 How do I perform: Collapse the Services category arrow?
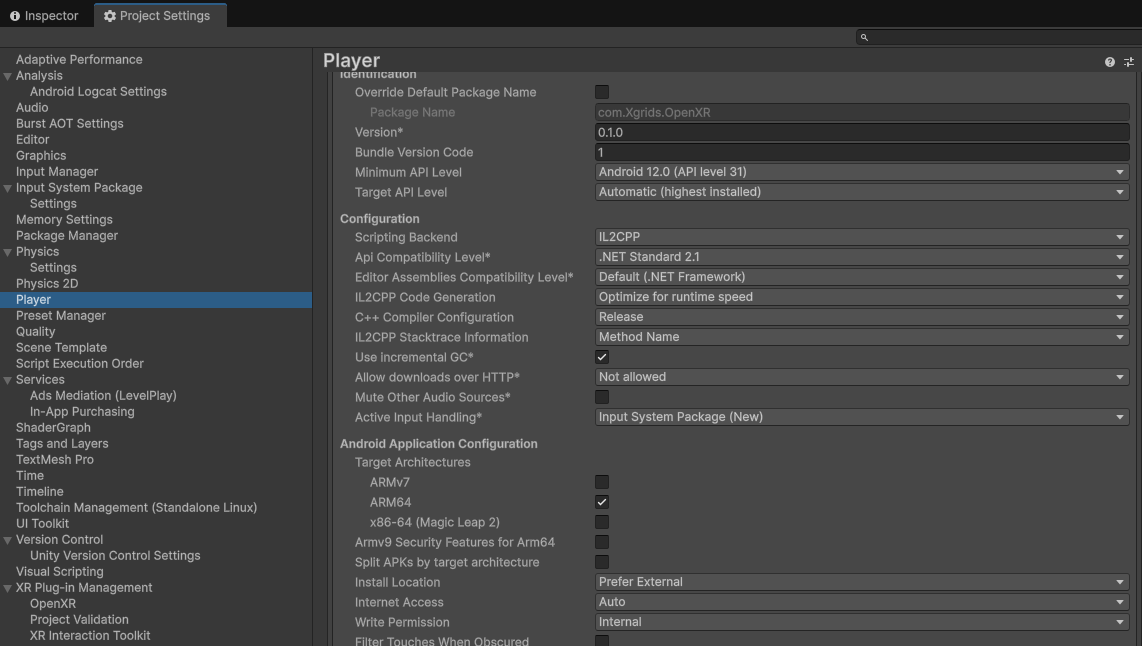[x=7, y=379]
